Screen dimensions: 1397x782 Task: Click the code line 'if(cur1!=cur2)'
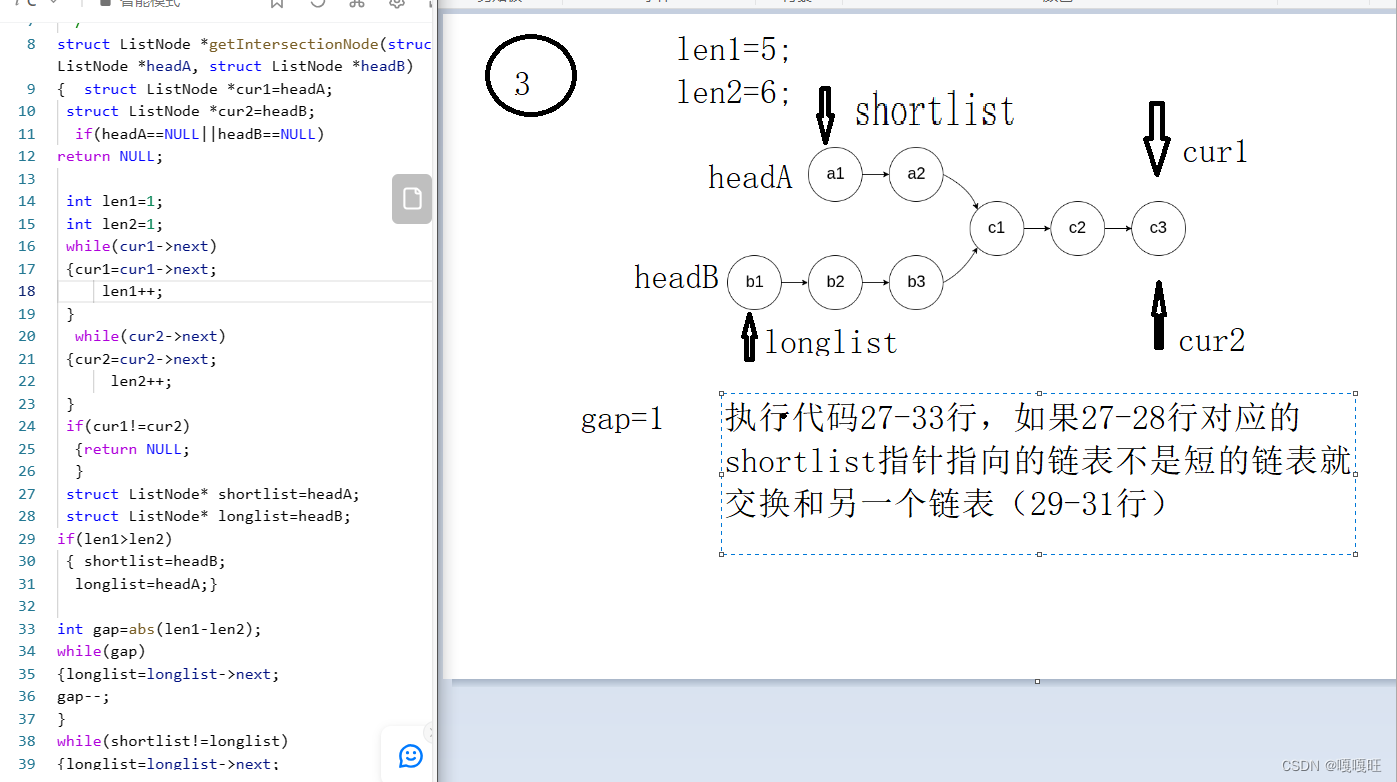tap(128, 426)
